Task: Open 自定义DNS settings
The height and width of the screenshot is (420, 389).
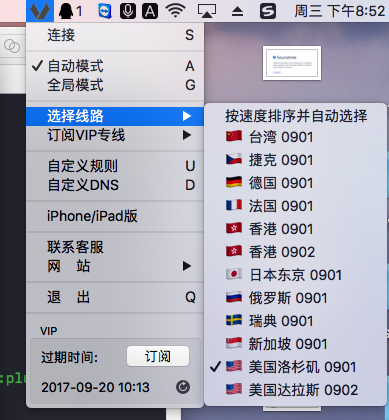Action: [115, 185]
